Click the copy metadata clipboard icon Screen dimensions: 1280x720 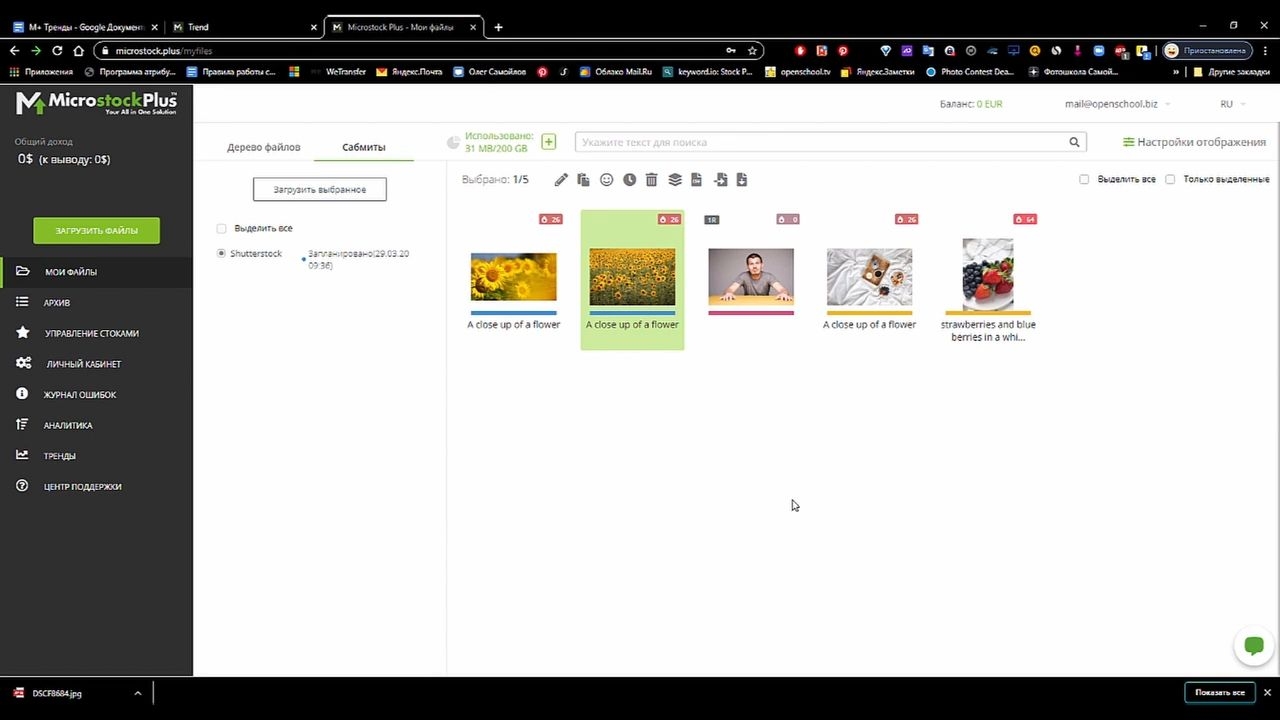point(584,180)
